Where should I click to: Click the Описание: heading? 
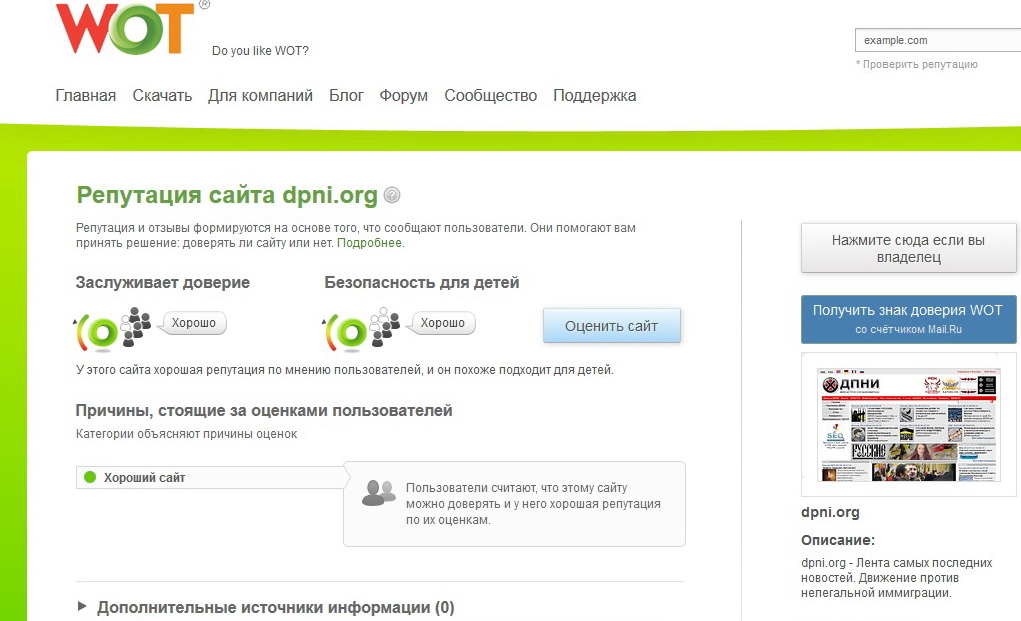click(838, 540)
